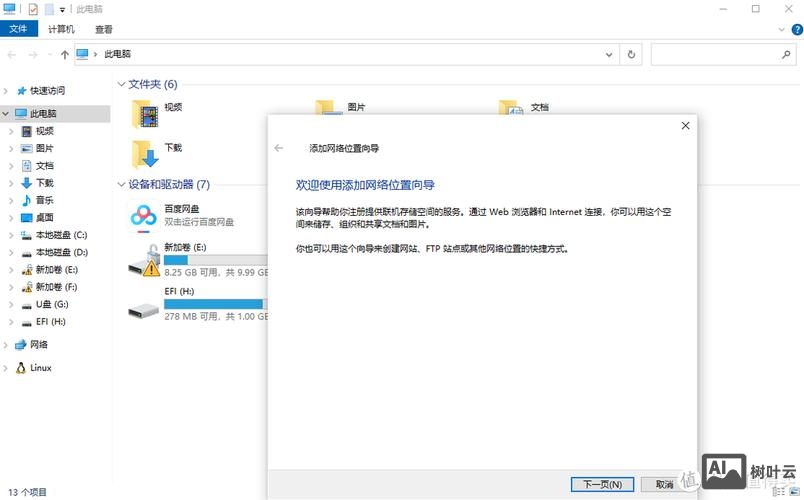Click the back navigation arrow in Explorer
This screenshot has width=804, height=500.
(x=12, y=54)
